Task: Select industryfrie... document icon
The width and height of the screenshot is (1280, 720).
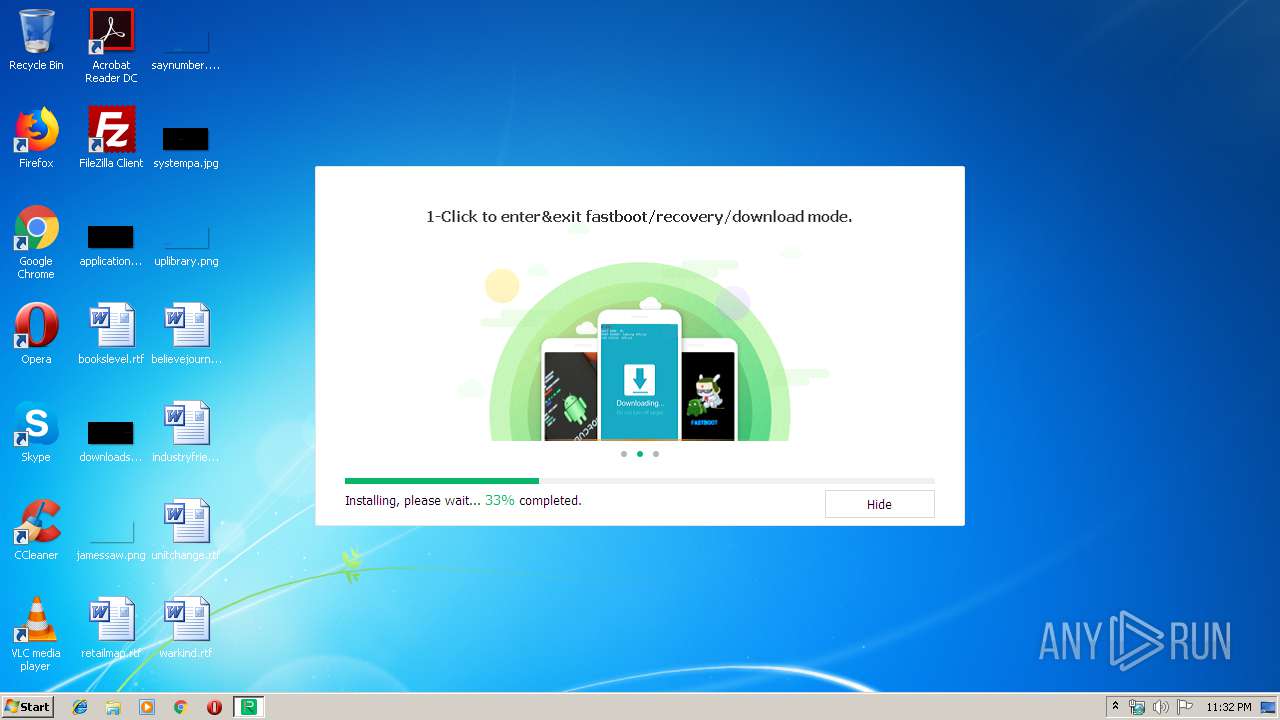Action: pyautogui.click(x=186, y=432)
